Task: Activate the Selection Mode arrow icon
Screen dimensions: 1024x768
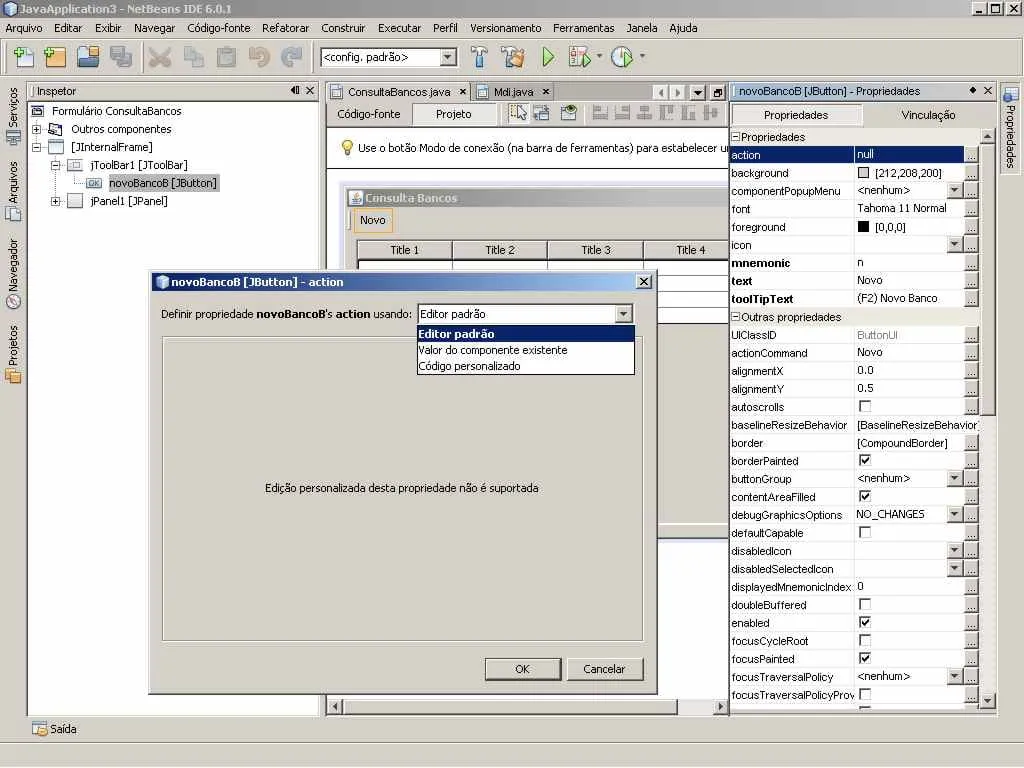Action: pos(518,114)
